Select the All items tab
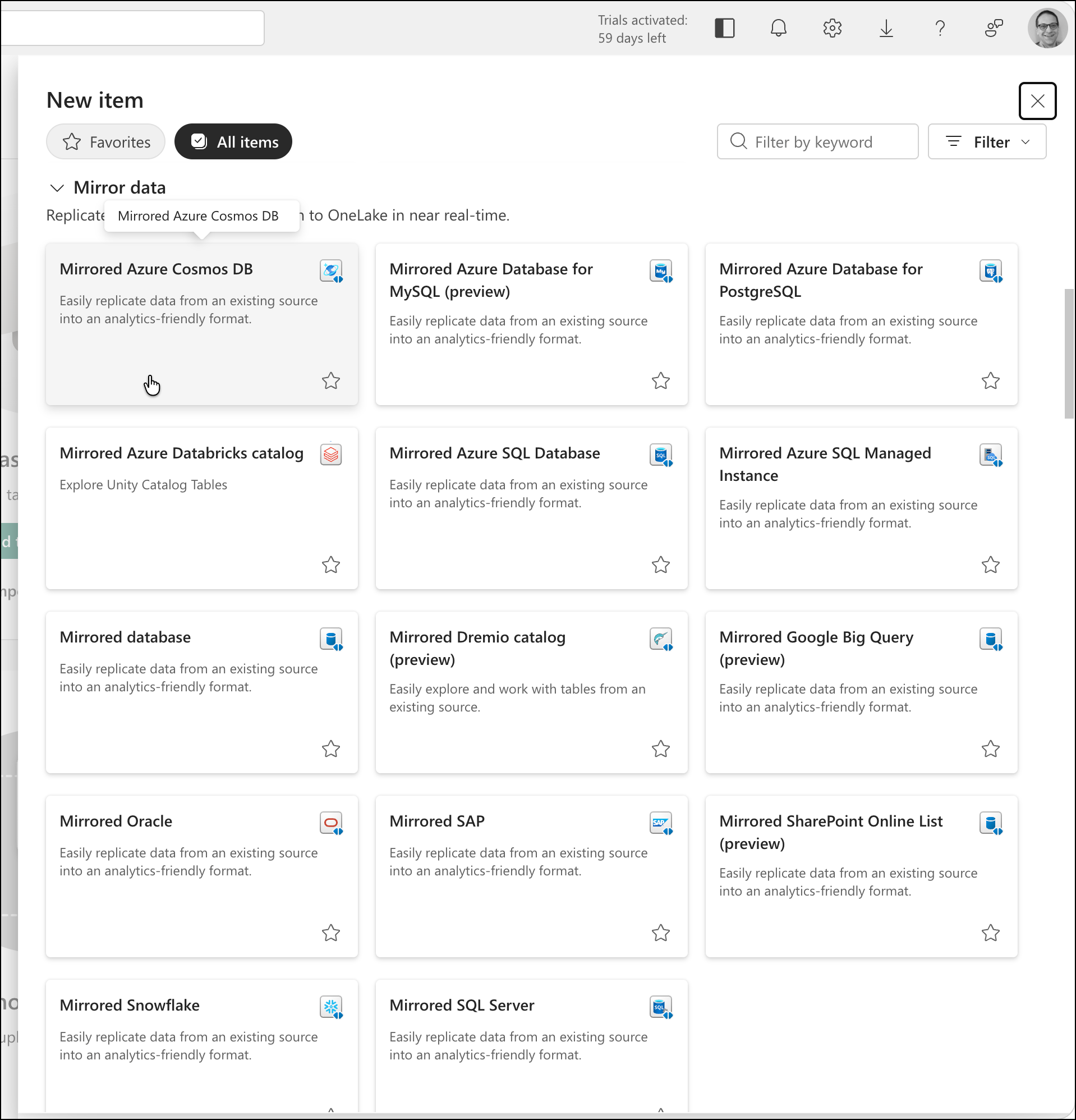Screen dimensions: 1076x1120 [x=233, y=142]
